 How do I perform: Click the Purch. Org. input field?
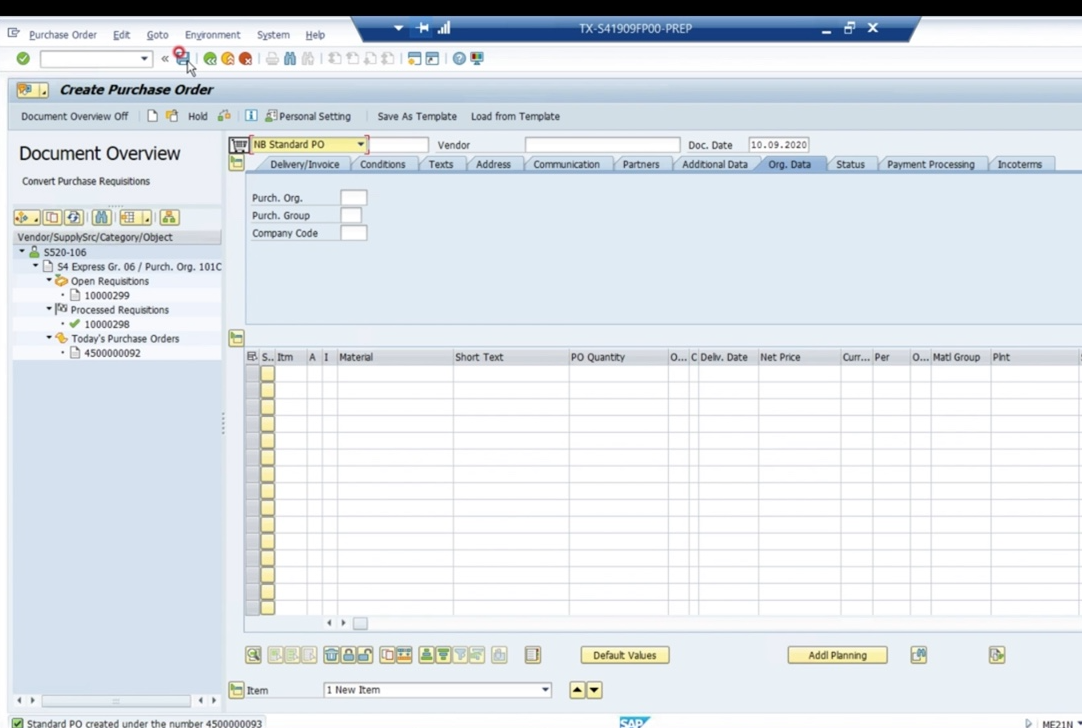pos(353,197)
